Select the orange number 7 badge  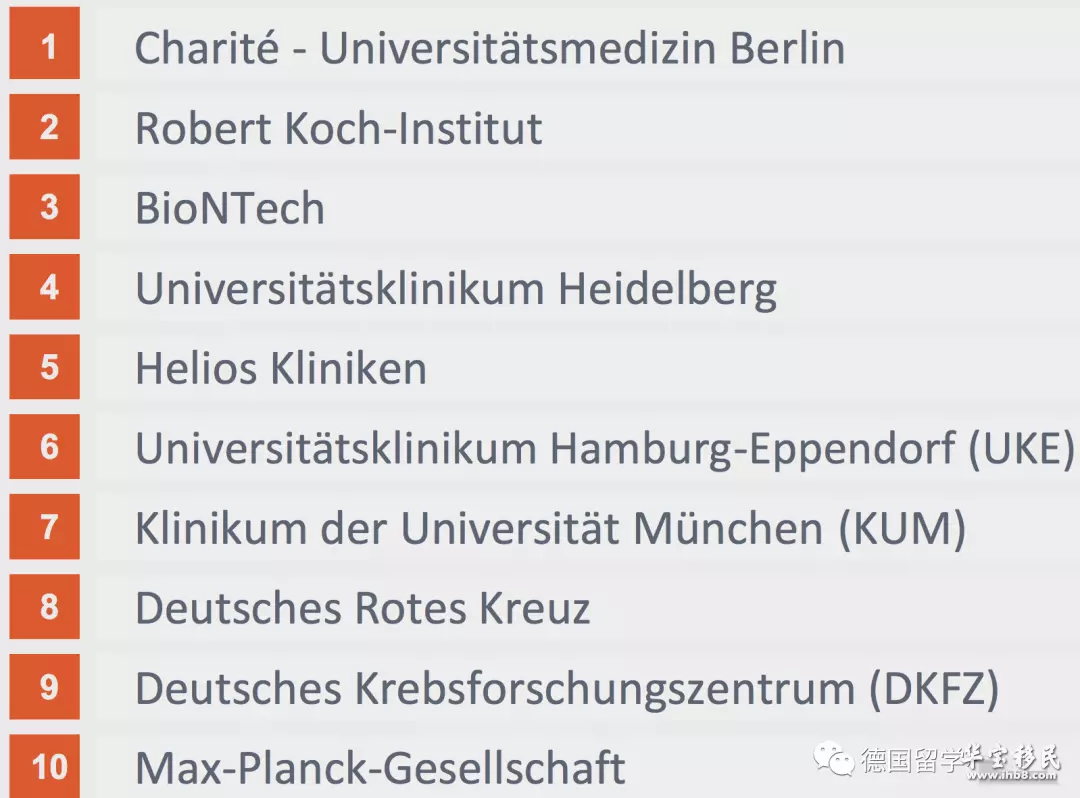coord(45,527)
